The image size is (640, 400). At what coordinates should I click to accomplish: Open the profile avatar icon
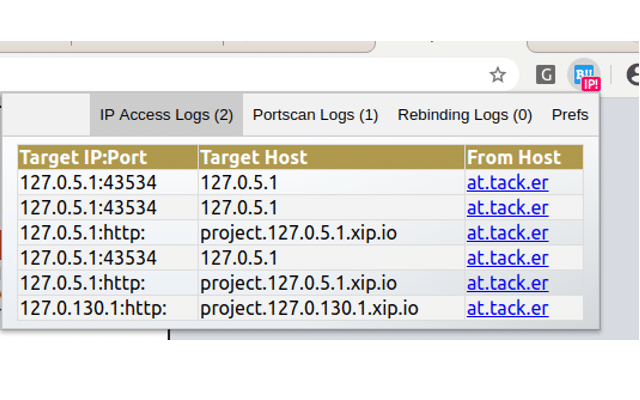coord(633,75)
